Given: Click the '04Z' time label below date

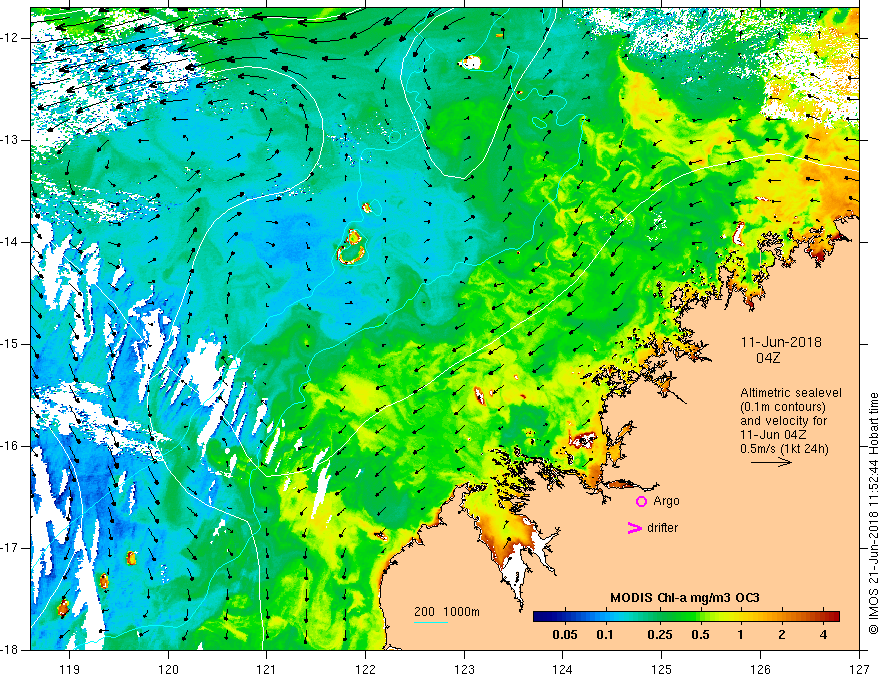Looking at the screenshot, I should click(768, 358).
